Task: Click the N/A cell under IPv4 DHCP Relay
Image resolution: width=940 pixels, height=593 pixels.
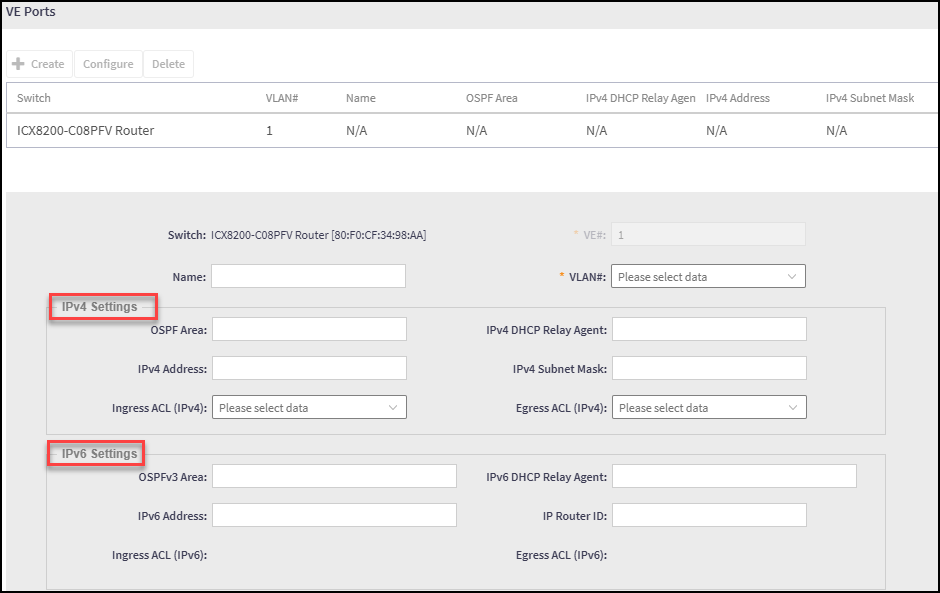Action: [596, 130]
